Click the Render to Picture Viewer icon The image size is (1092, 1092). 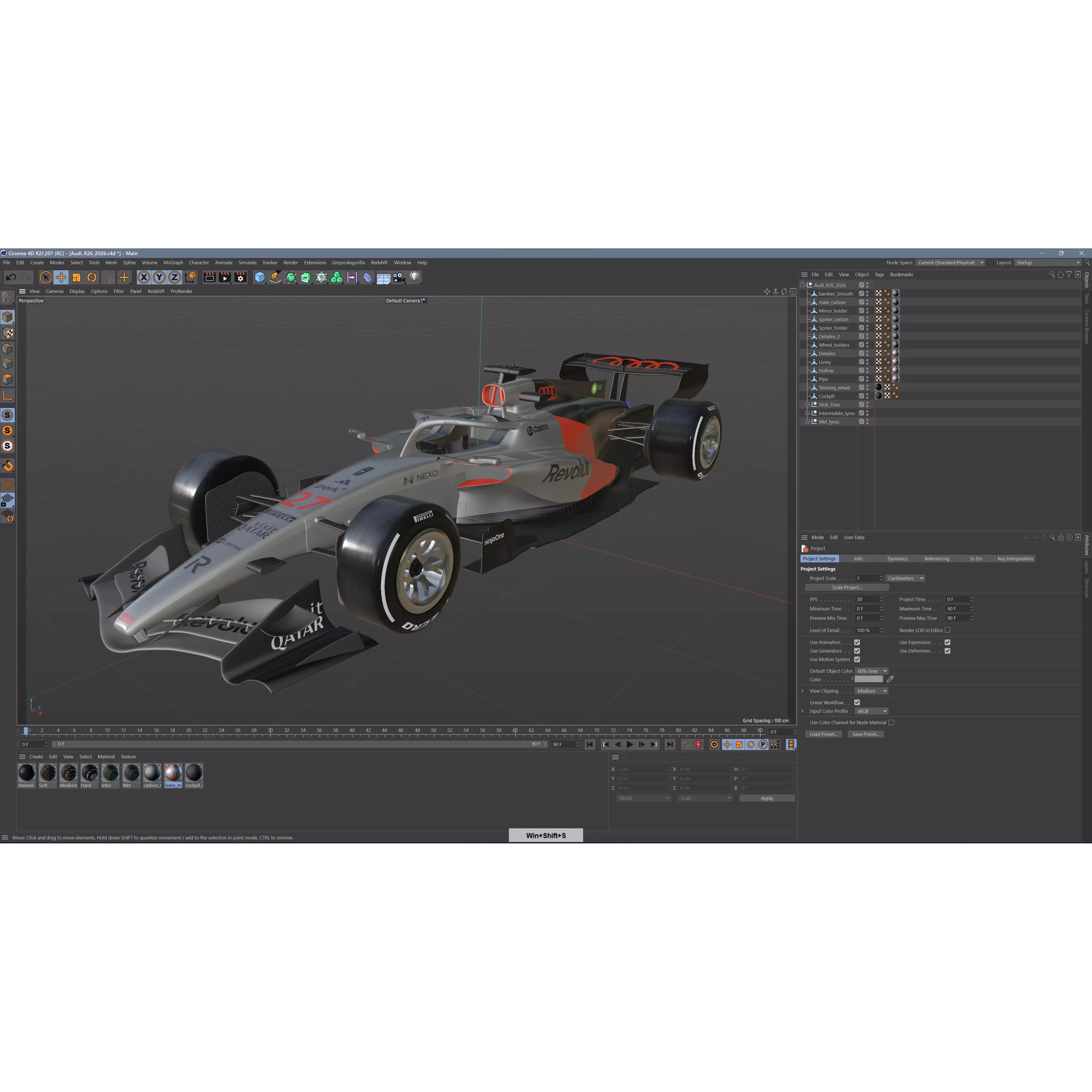(x=224, y=277)
